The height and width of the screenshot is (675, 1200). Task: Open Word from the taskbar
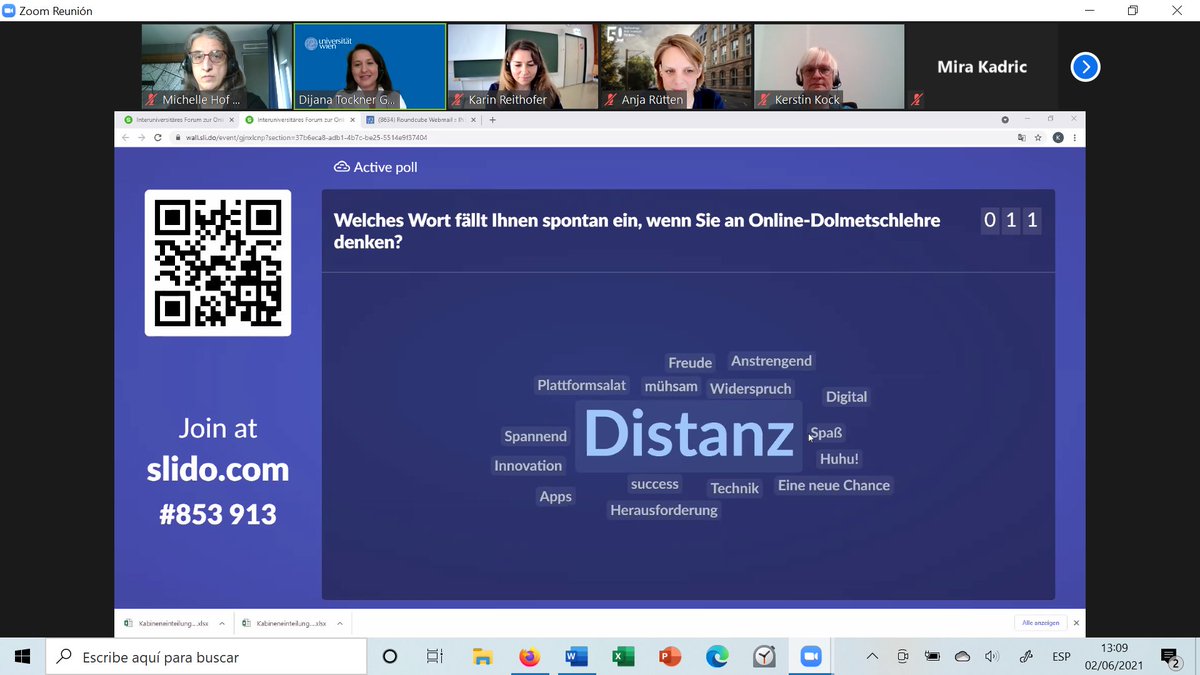coord(576,657)
